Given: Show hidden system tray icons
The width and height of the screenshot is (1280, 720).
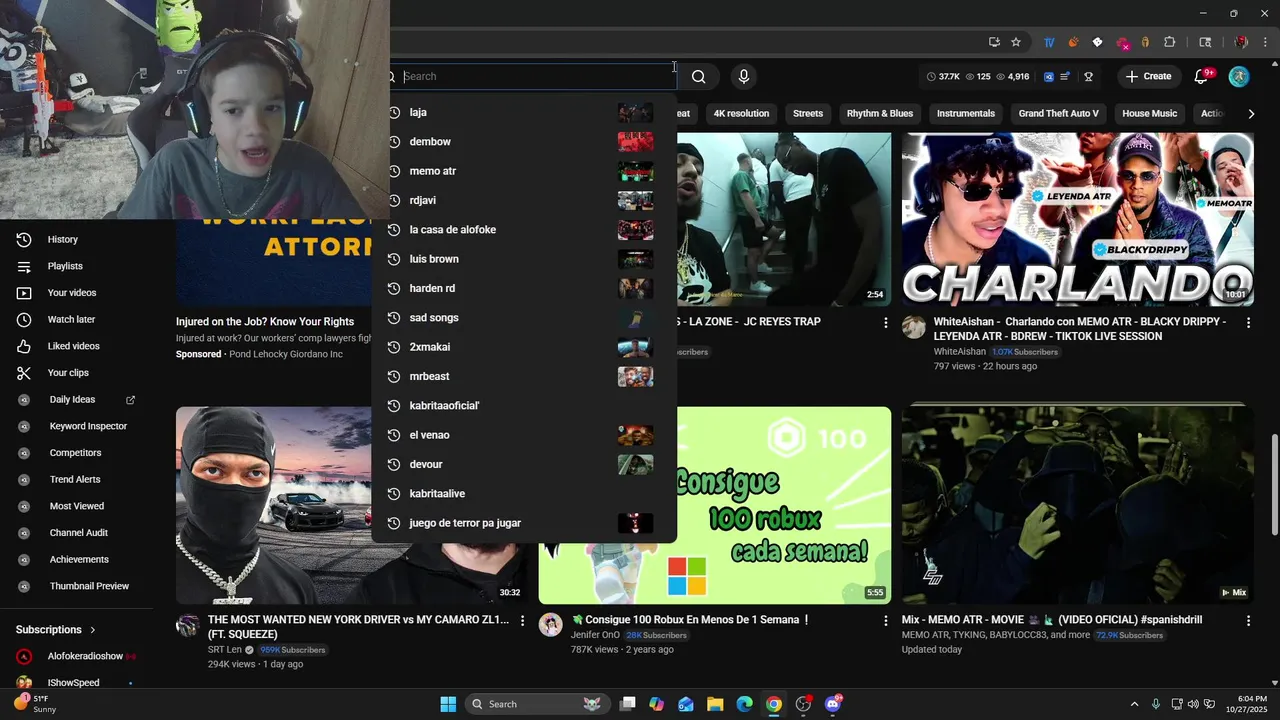Looking at the screenshot, I should click(x=1134, y=704).
